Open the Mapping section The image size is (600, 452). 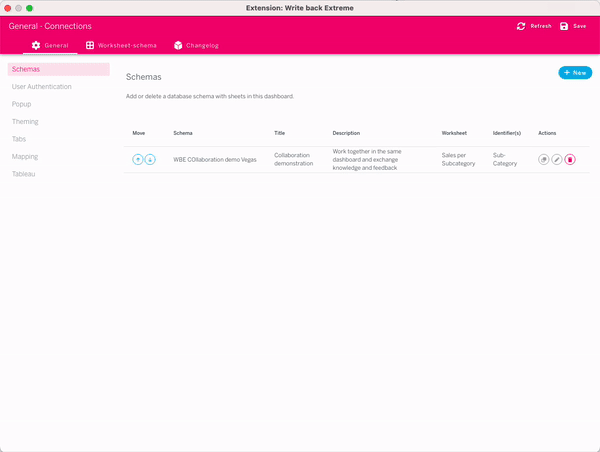[x=26, y=156]
